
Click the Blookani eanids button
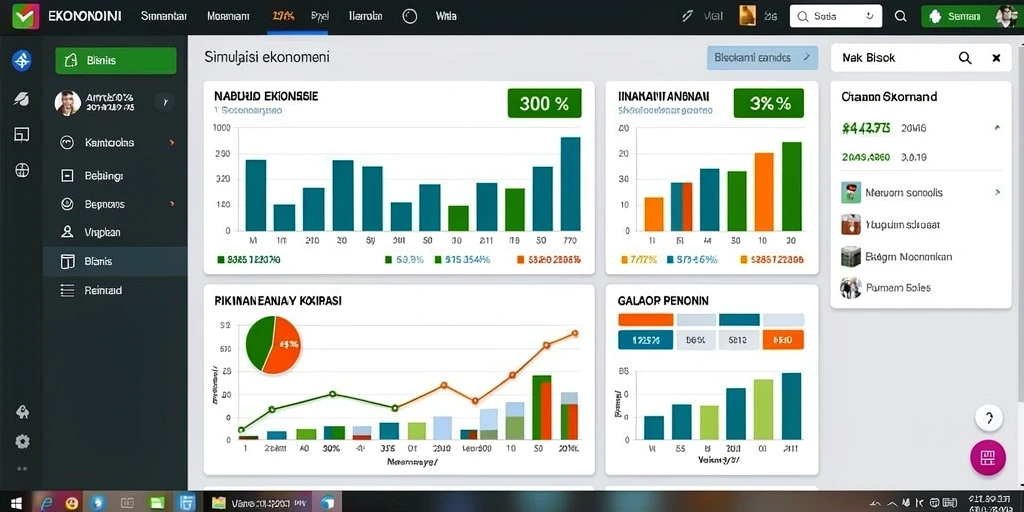point(762,57)
